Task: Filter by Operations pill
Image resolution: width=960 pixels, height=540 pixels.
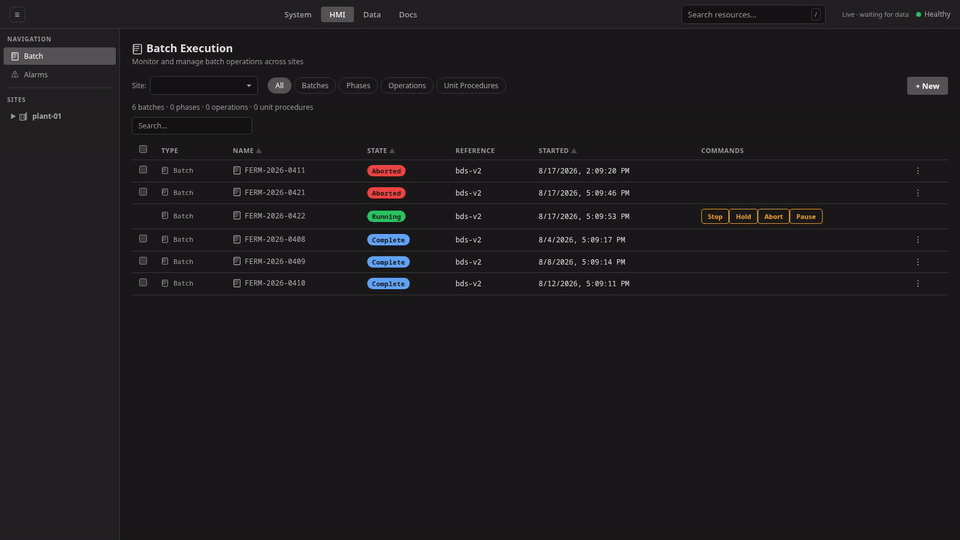Action: coord(407,86)
